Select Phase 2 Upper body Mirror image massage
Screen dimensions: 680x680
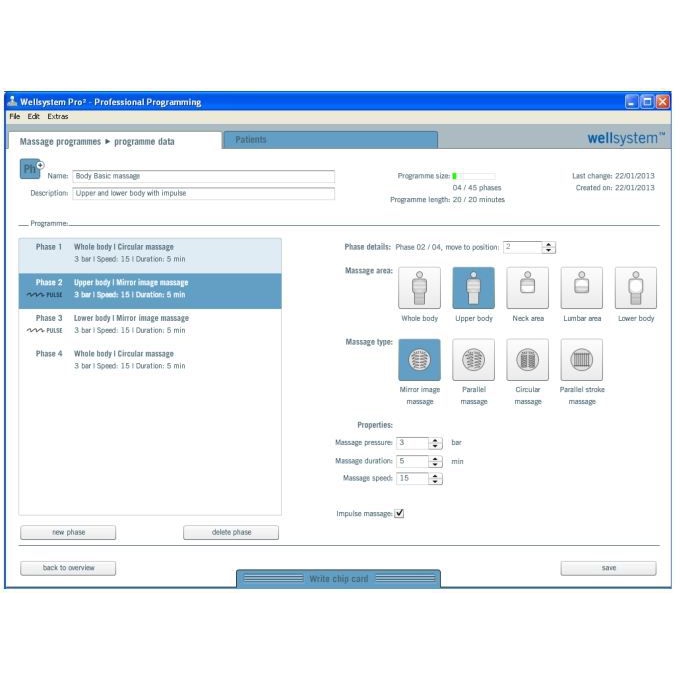tap(150, 291)
